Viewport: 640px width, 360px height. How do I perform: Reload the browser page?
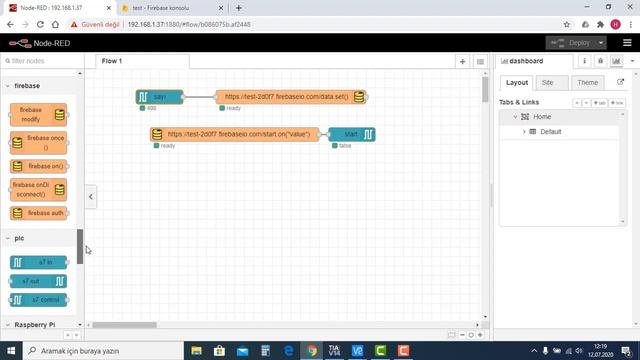(40, 24)
